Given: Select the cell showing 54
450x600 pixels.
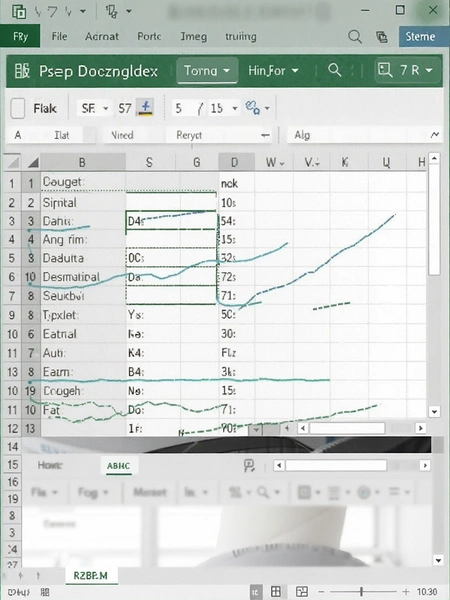Looking at the screenshot, I should point(236,221).
